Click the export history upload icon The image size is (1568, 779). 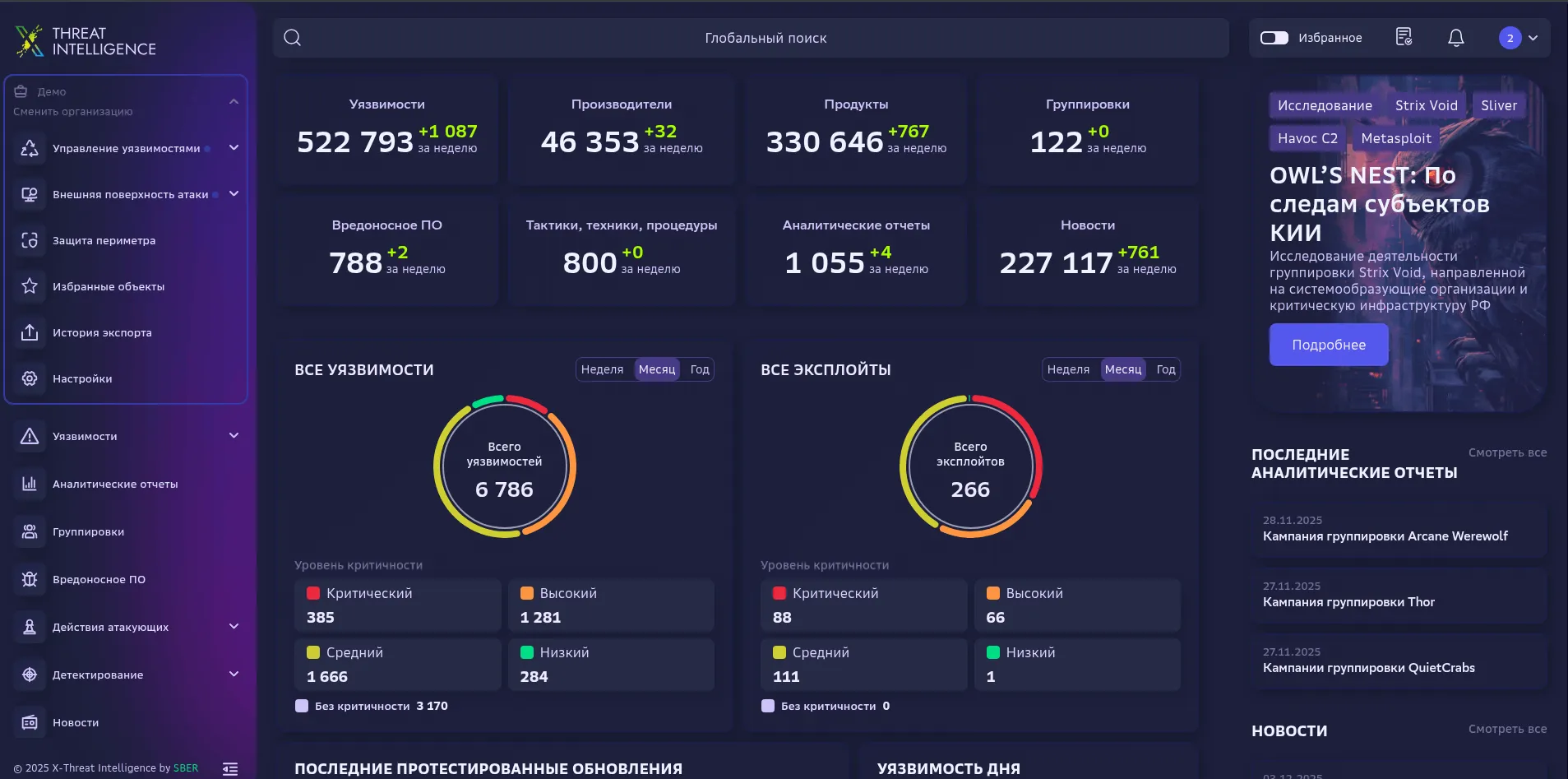pyautogui.click(x=30, y=332)
